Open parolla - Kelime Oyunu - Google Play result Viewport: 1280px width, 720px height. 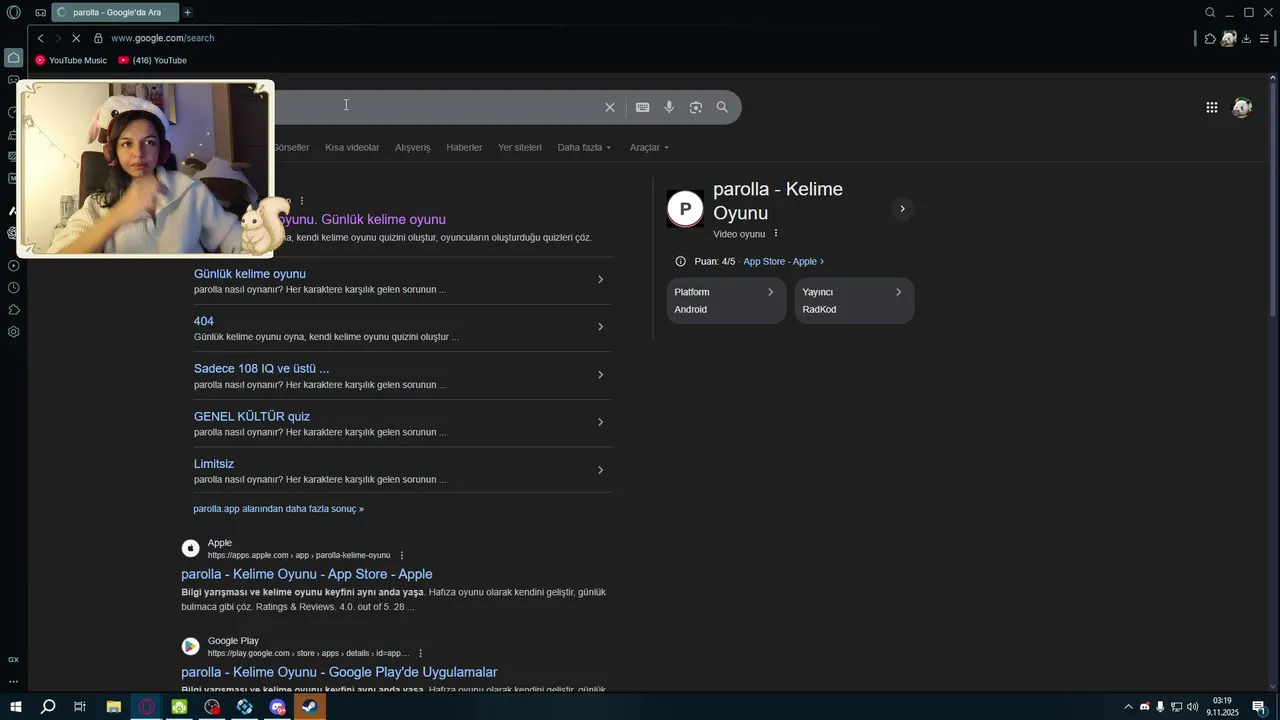coord(339,672)
